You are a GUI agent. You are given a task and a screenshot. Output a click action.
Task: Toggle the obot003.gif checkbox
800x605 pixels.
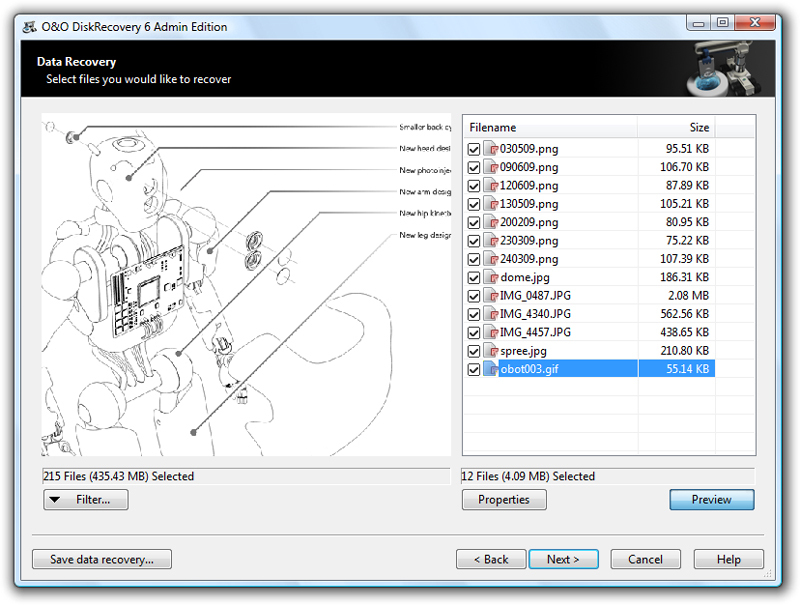coord(473,370)
